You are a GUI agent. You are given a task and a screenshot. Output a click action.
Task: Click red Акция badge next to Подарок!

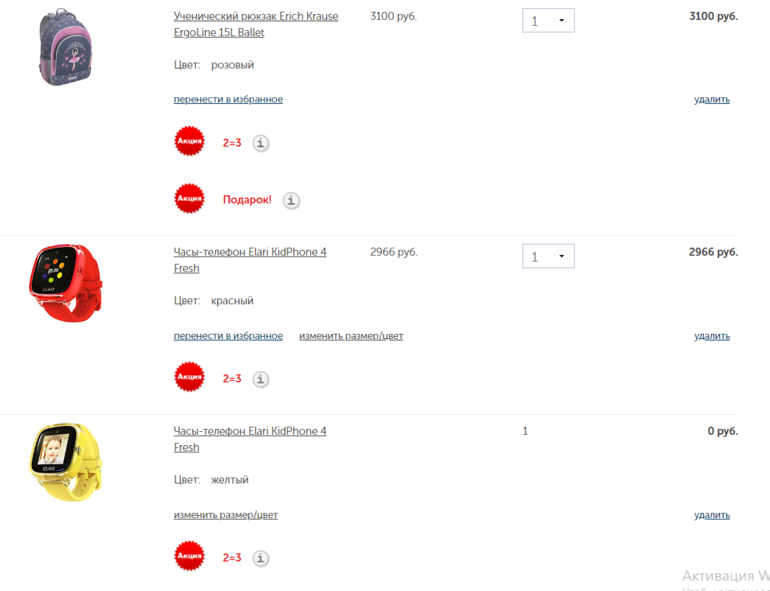click(190, 198)
